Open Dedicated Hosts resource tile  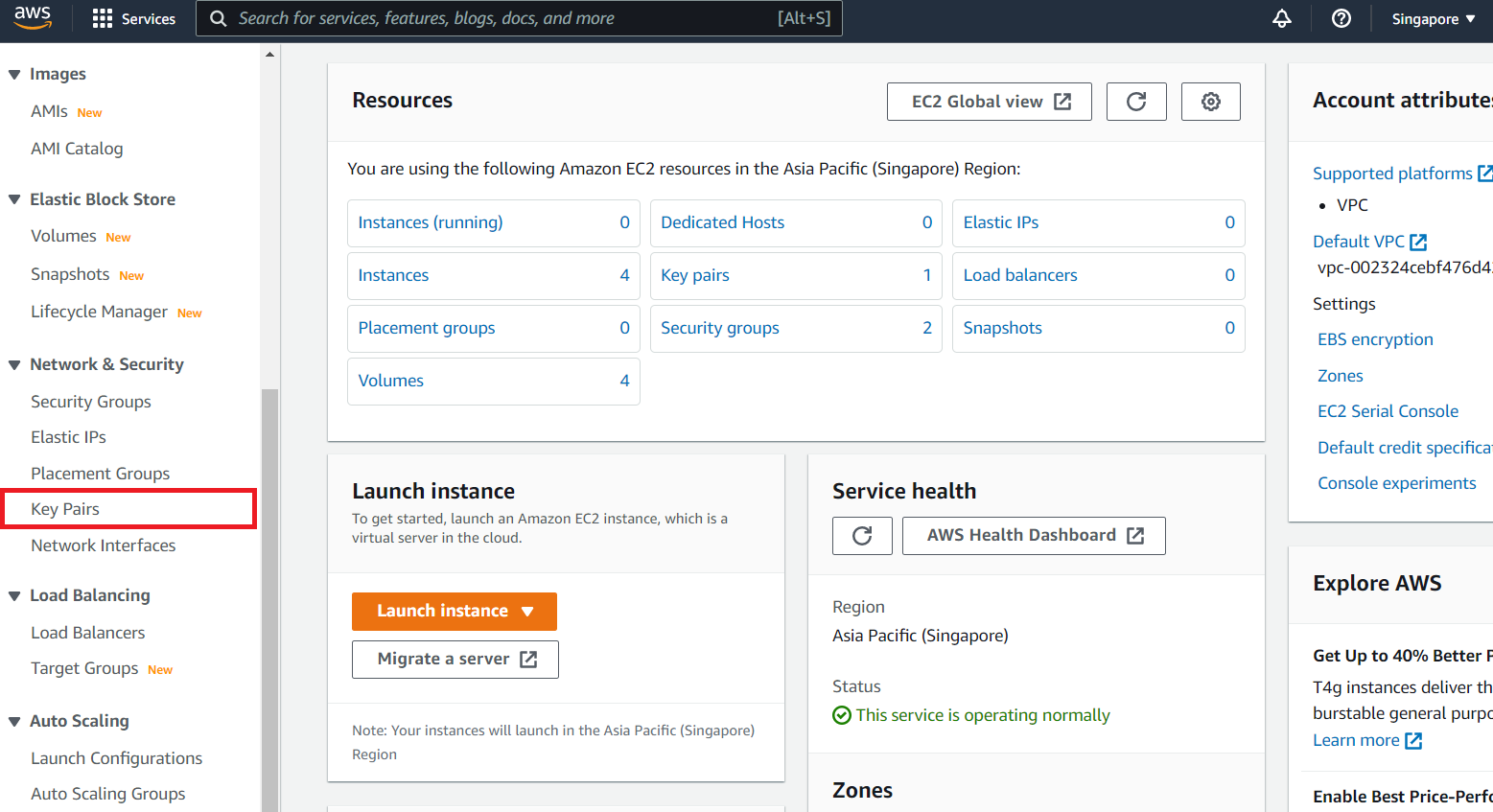797,223
